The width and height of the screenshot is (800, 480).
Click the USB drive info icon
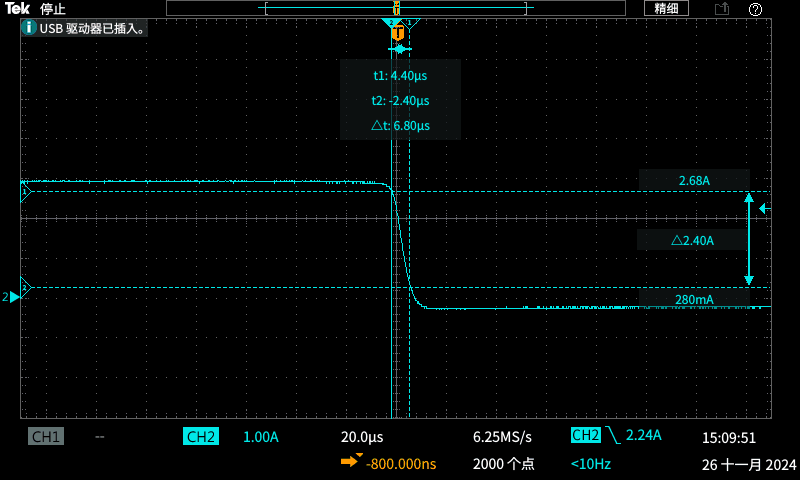coord(29,28)
